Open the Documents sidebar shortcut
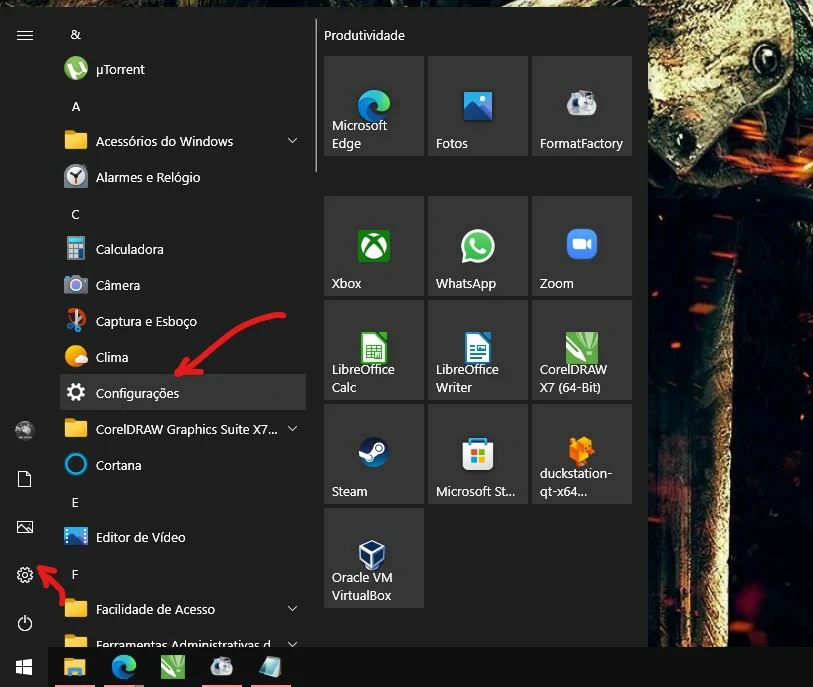Image resolution: width=813 pixels, height=687 pixels. point(24,479)
